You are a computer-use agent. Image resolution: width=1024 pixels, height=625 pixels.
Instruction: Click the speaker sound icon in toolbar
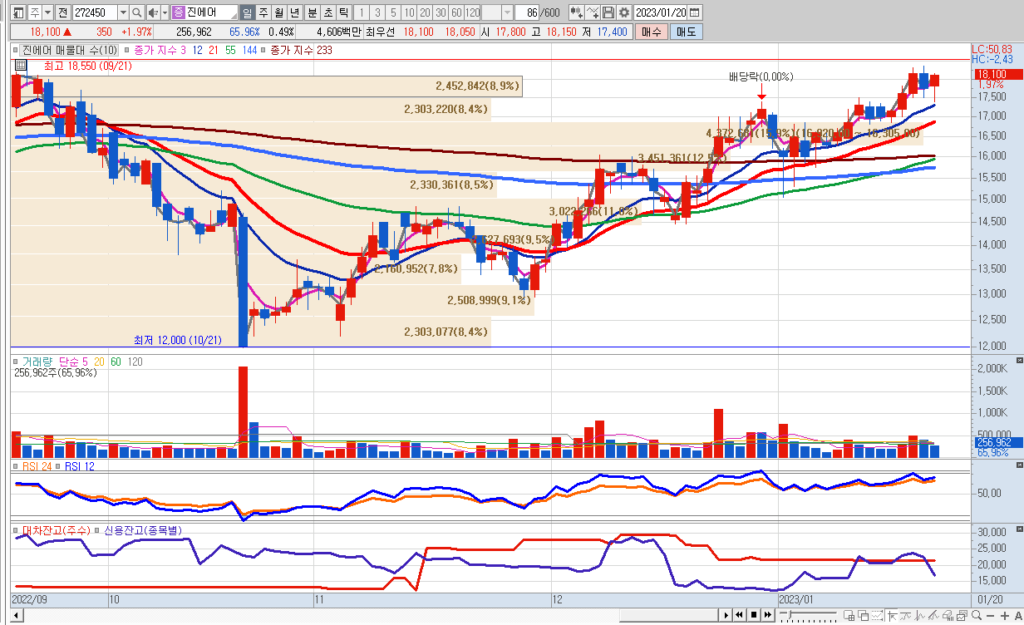pyautogui.click(x=151, y=13)
